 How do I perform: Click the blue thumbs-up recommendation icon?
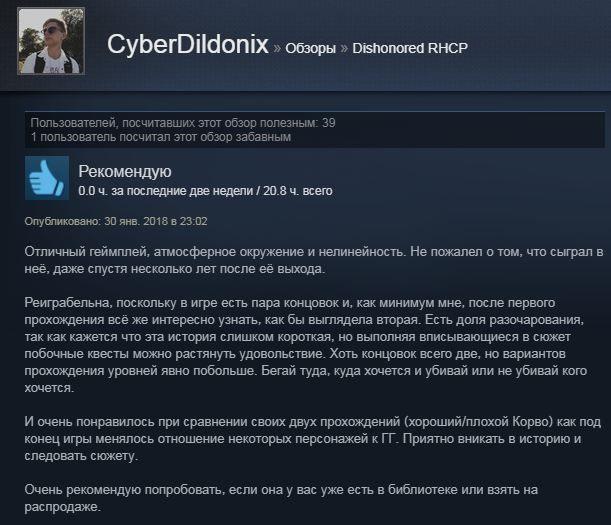[x=47, y=178]
